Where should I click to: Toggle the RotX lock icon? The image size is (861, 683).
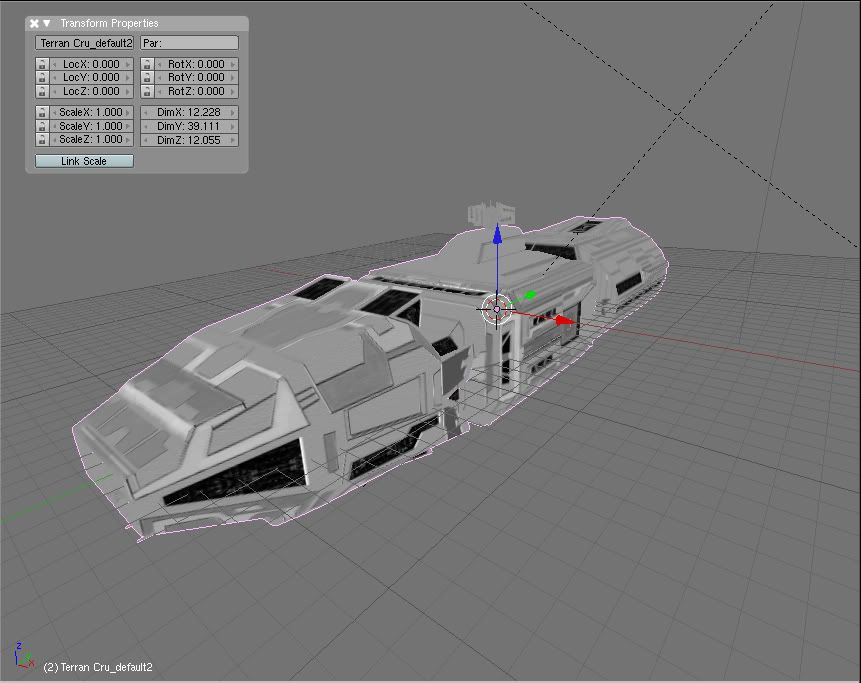coord(147,64)
